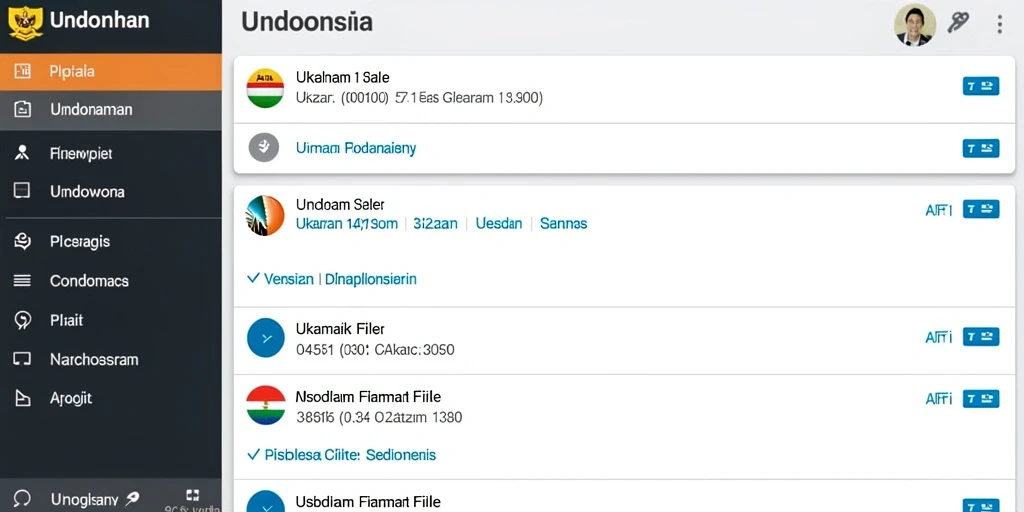Open the user profile avatar
Screen dimensions: 1024x512
coord(914,25)
